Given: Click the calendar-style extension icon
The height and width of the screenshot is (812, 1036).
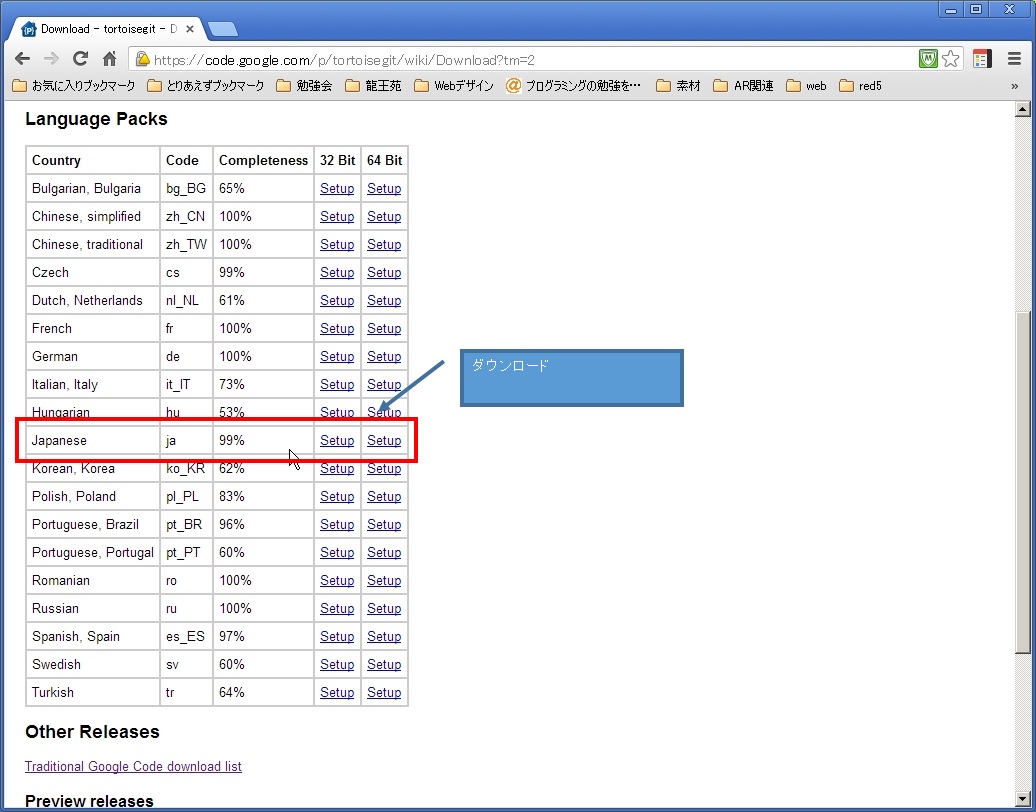Looking at the screenshot, I should [982, 59].
